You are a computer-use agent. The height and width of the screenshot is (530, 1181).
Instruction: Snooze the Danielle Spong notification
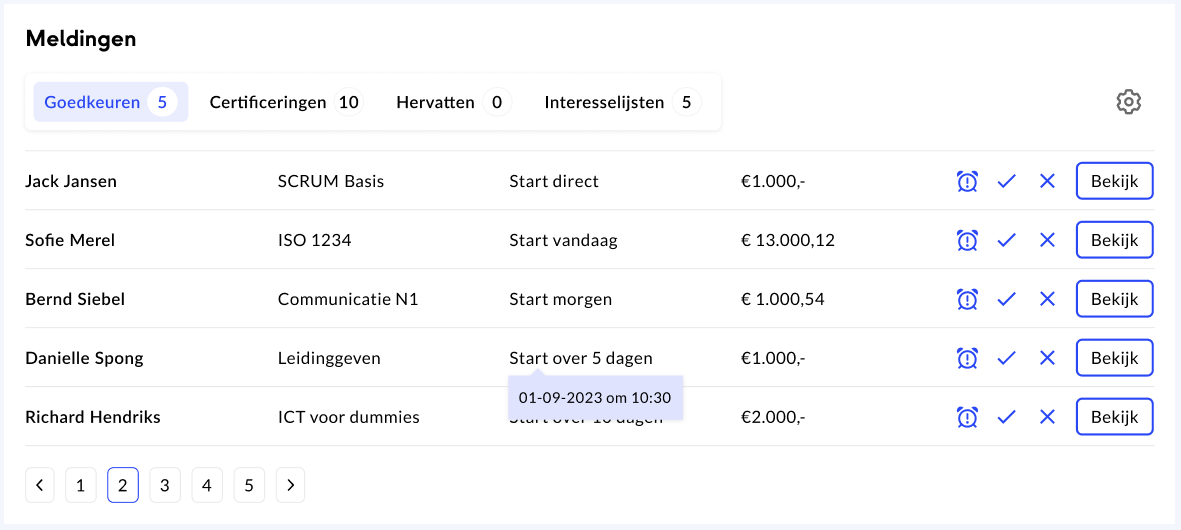click(x=967, y=358)
